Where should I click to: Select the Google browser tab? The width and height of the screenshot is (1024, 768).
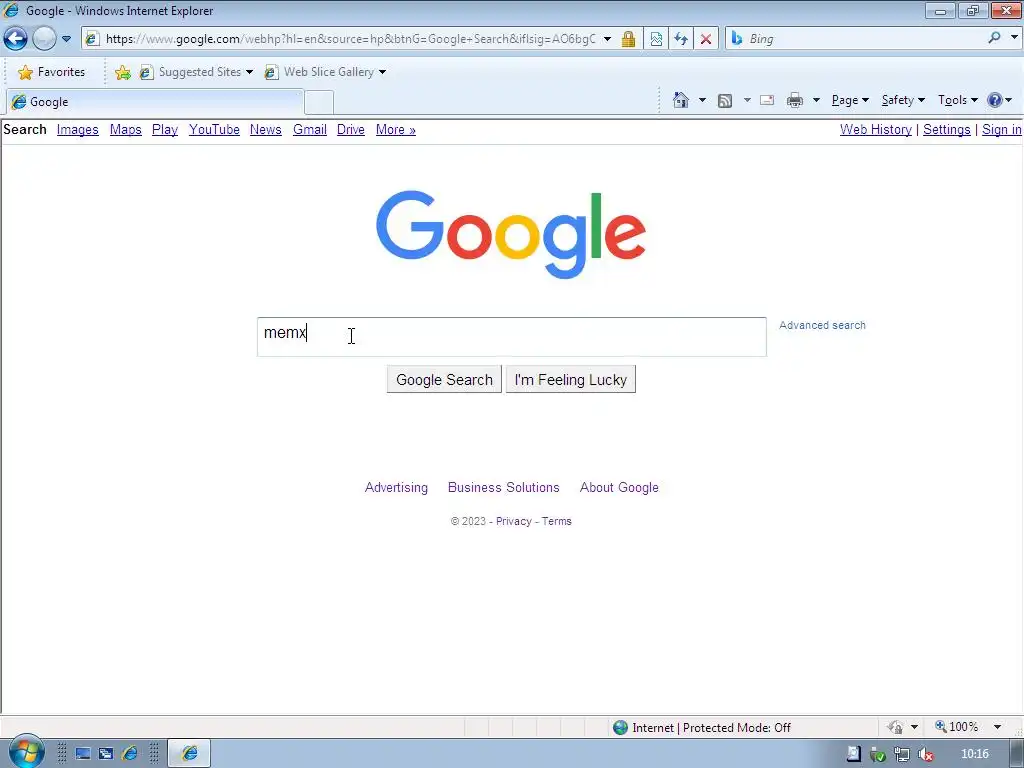coord(154,102)
